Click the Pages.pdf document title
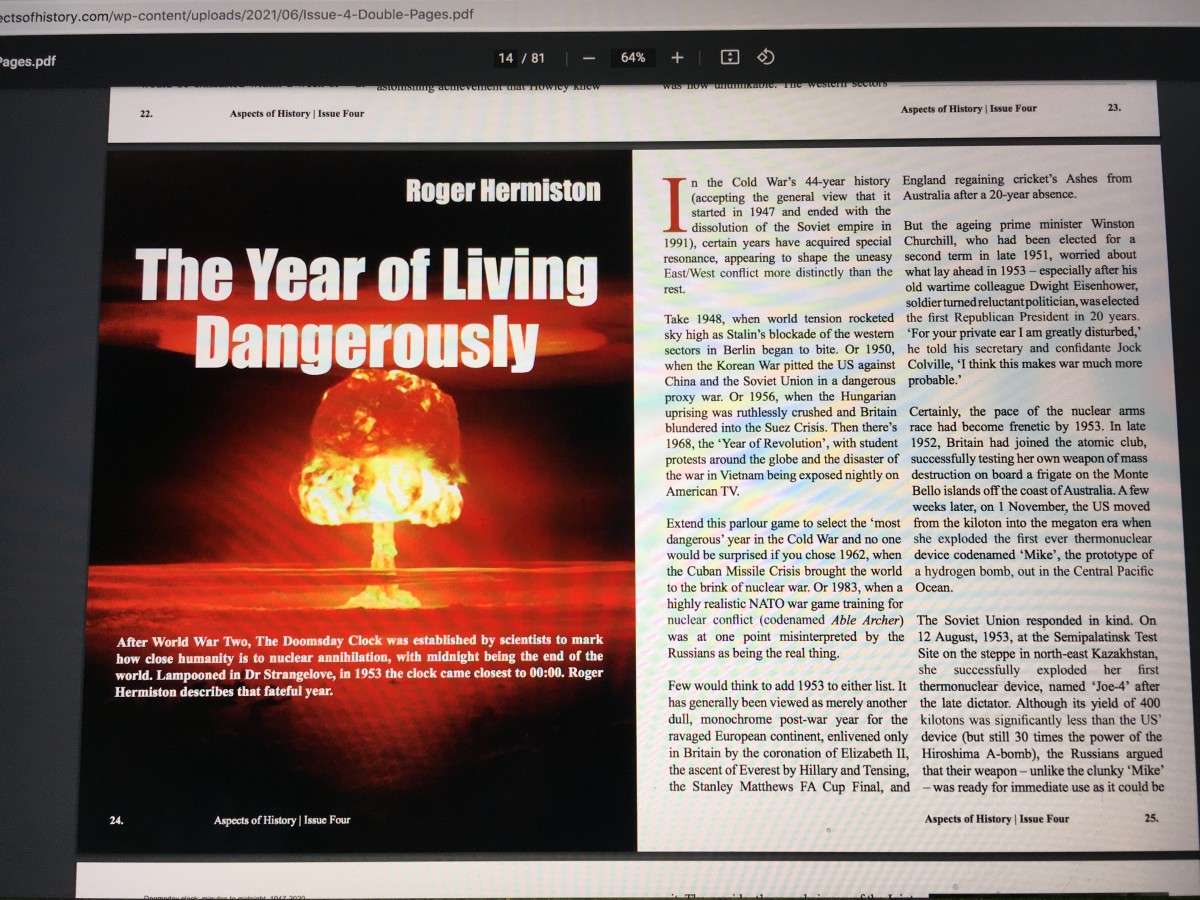The height and width of the screenshot is (900, 1200). [28, 61]
